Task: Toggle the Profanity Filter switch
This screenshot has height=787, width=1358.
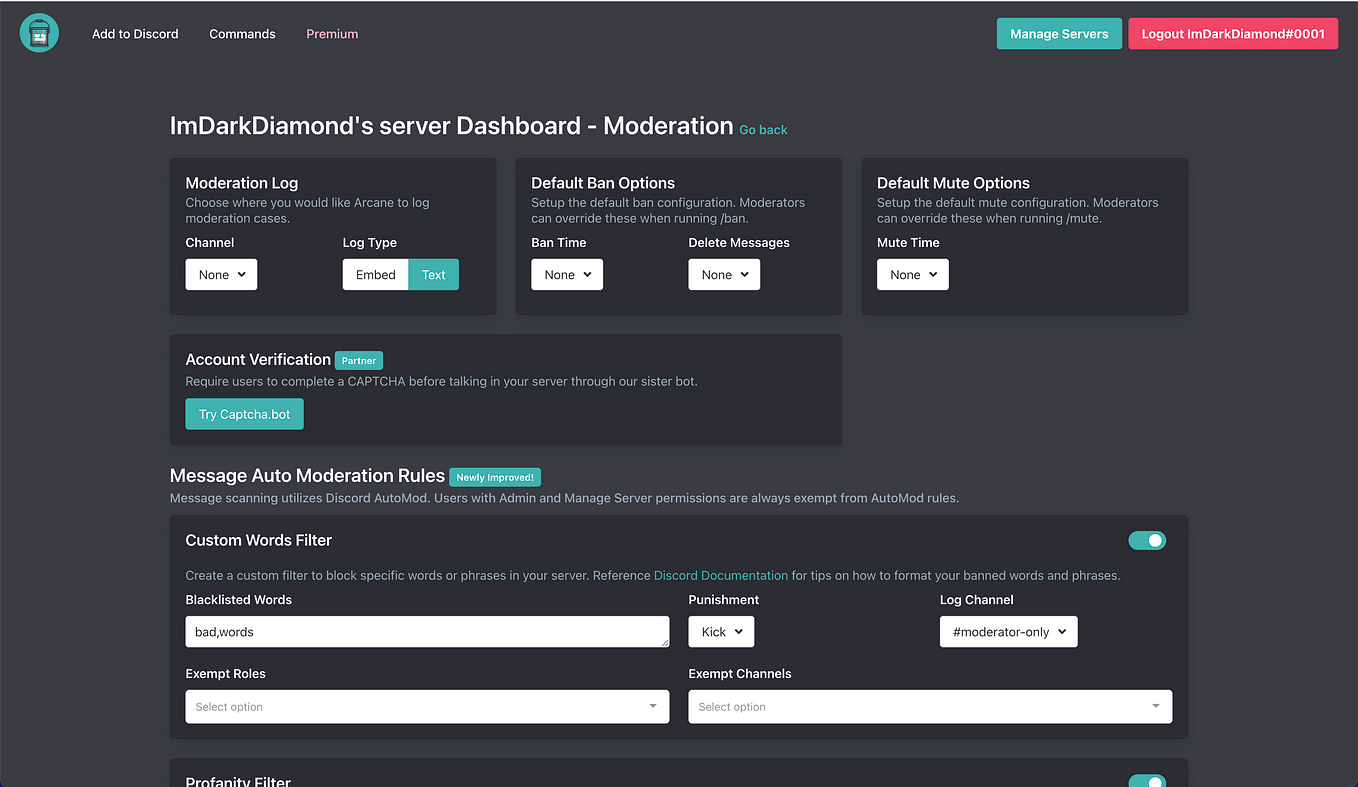Action: point(1147,781)
